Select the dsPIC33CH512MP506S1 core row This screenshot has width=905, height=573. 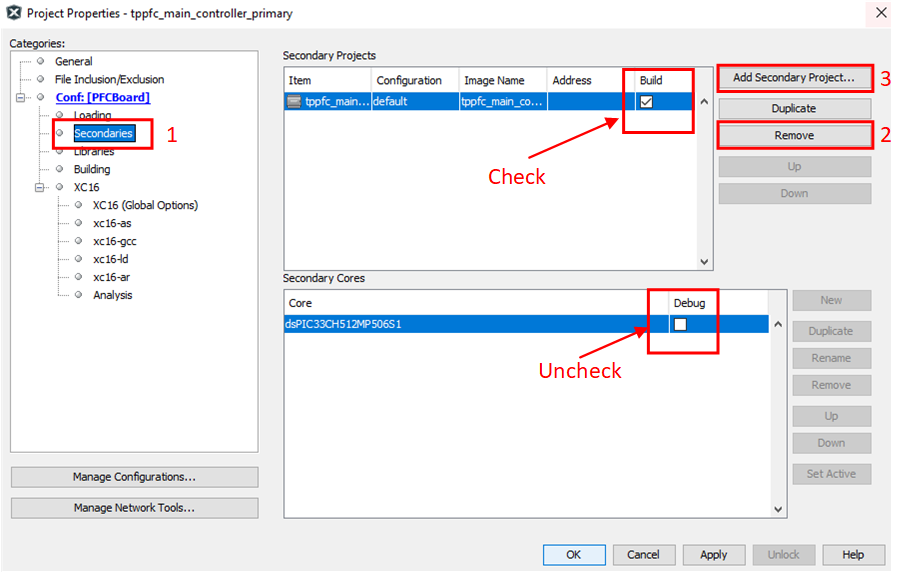point(526,324)
